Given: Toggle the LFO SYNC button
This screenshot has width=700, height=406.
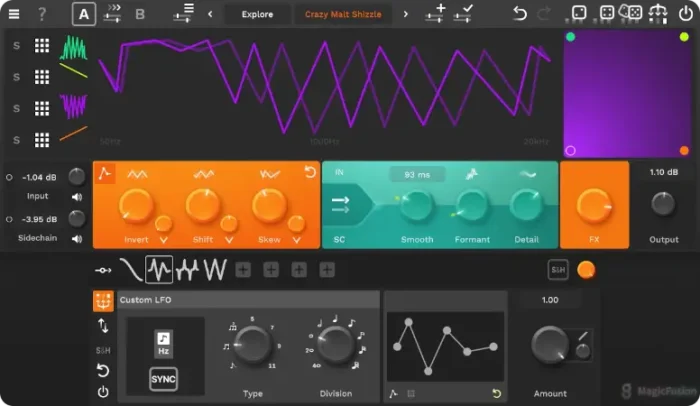Looking at the screenshot, I should pos(163,381).
